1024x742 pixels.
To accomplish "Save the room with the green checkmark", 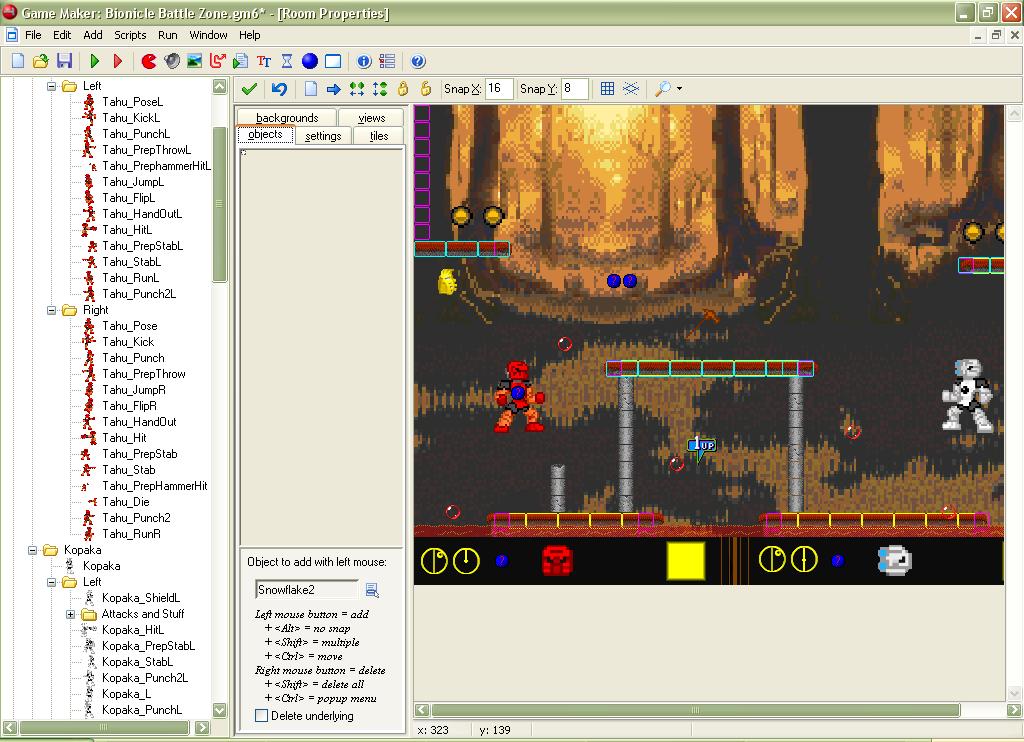I will 248,88.
